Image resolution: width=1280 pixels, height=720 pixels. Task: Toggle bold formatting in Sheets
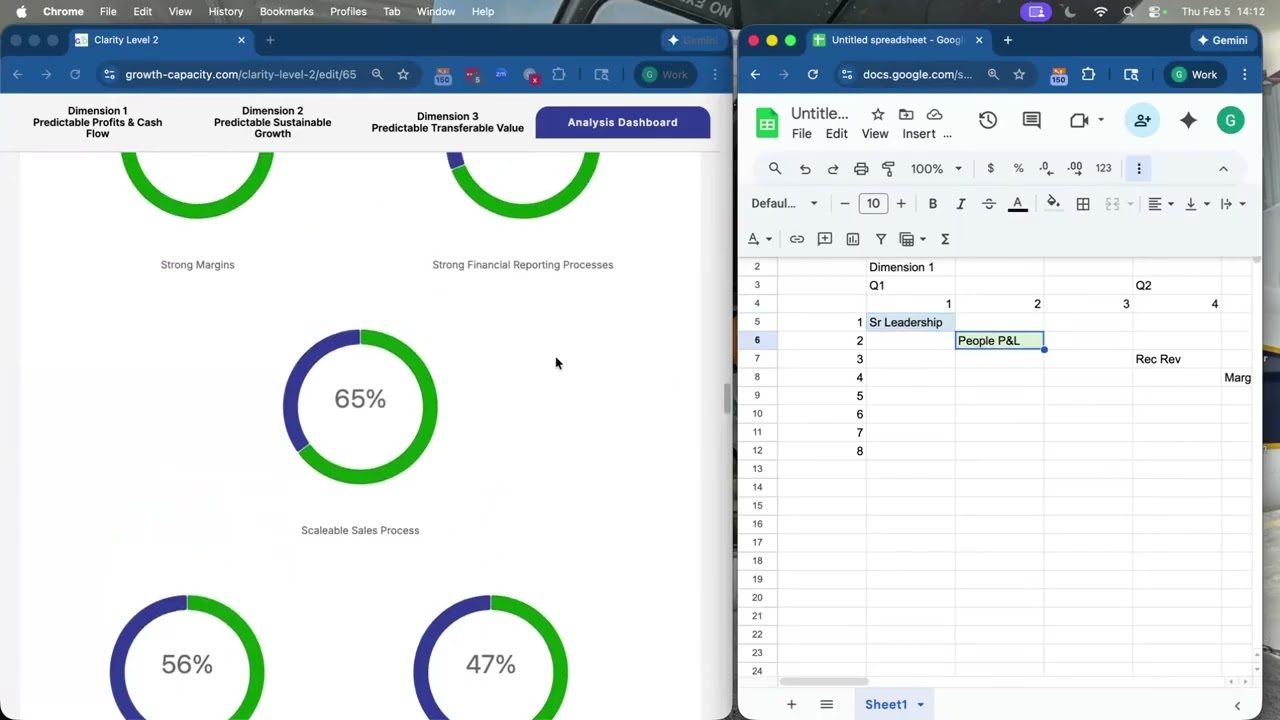932,203
